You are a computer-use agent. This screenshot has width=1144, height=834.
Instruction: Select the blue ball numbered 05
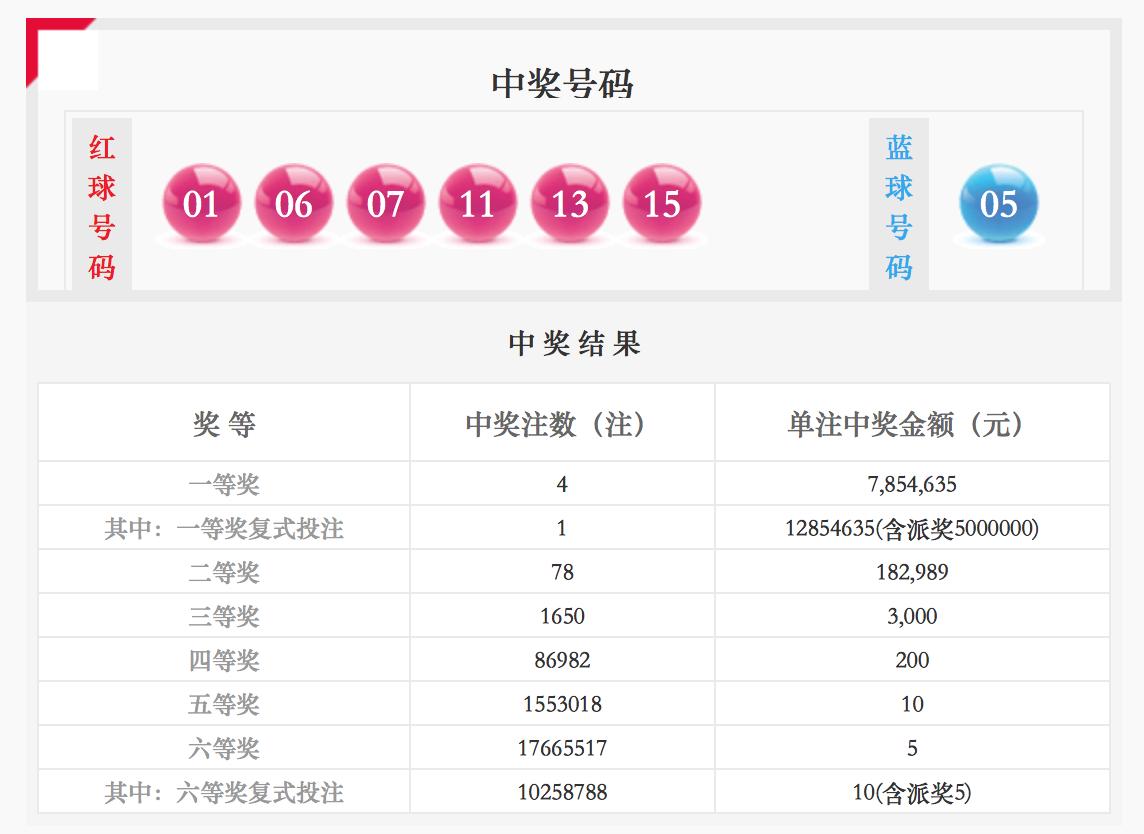point(999,201)
